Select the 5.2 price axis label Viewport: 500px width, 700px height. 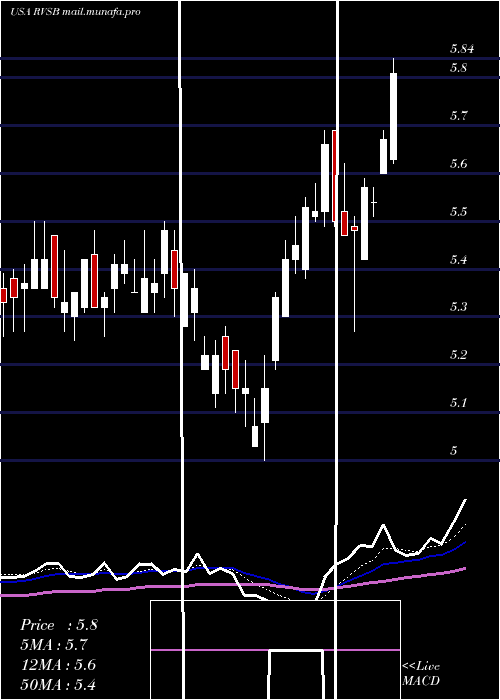coord(458,355)
